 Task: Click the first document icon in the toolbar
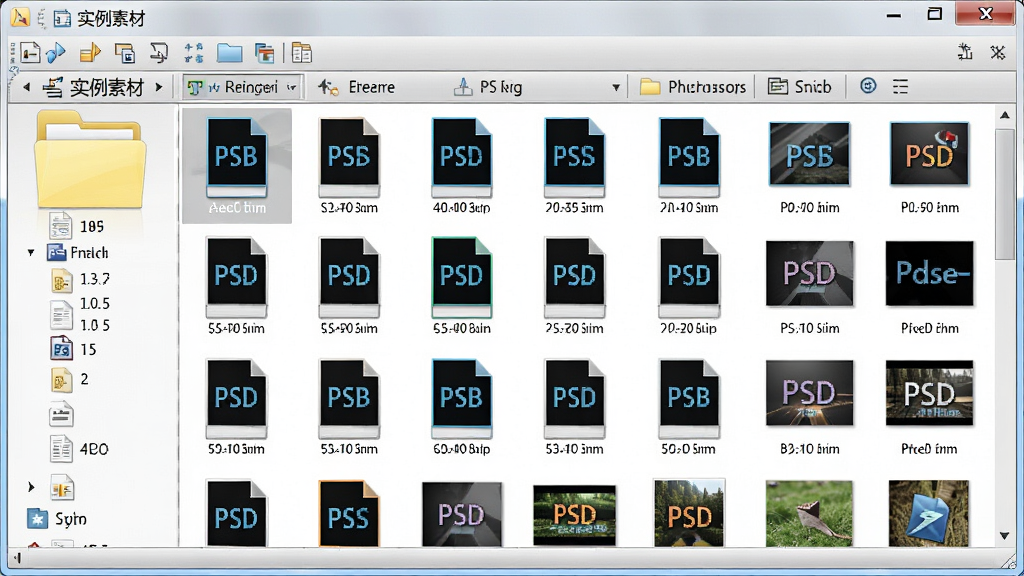click(29, 53)
